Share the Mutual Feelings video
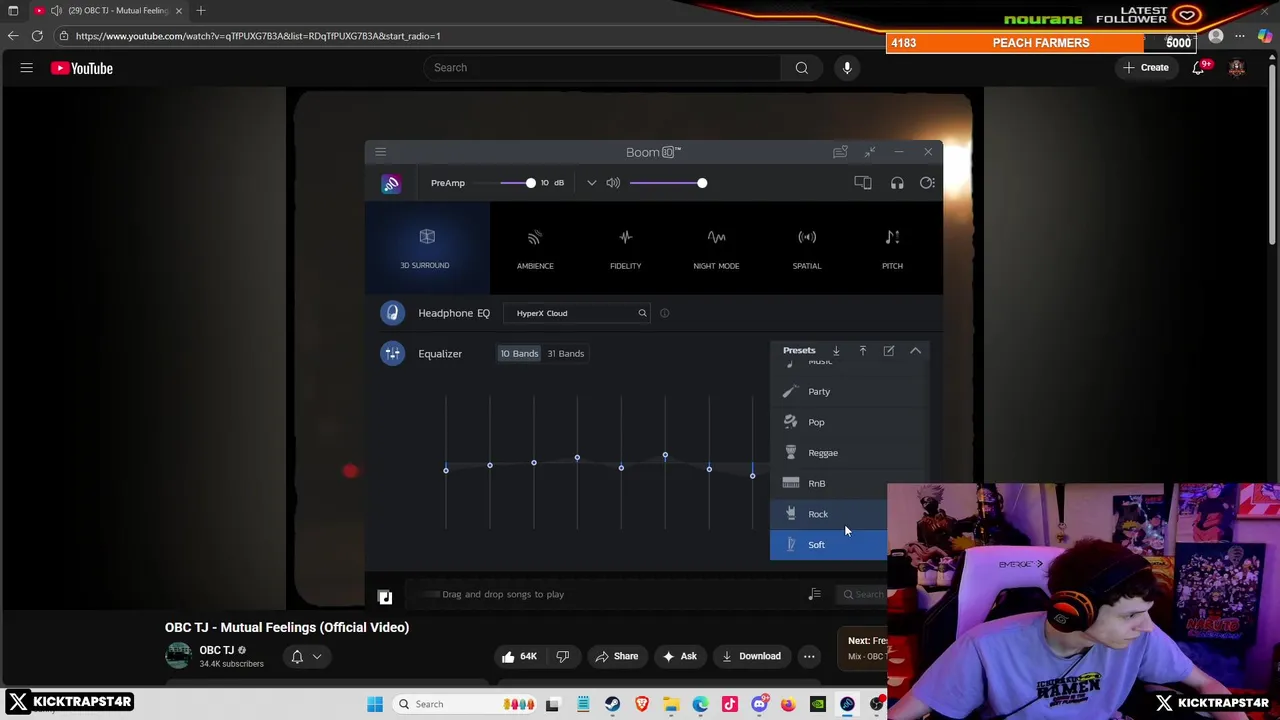Viewport: 1280px width, 720px height. [x=616, y=657]
